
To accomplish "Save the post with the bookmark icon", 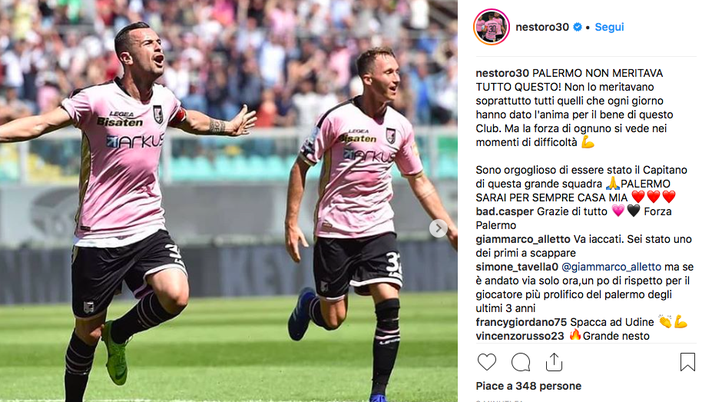I will pyautogui.click(x=687, y=362).
